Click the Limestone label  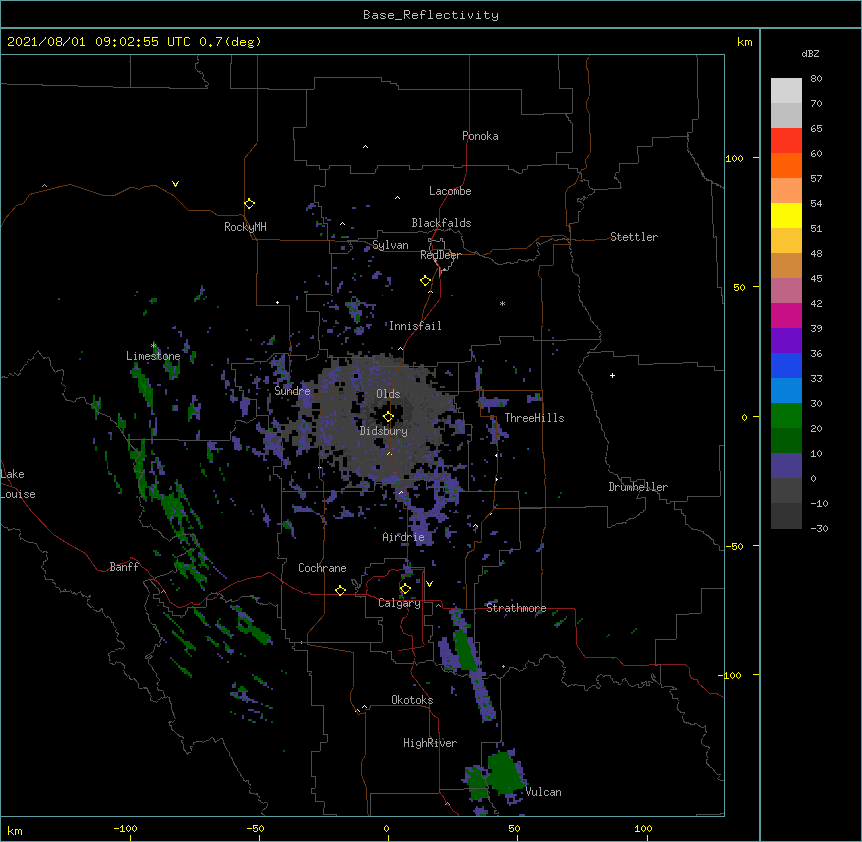point(153,356)
